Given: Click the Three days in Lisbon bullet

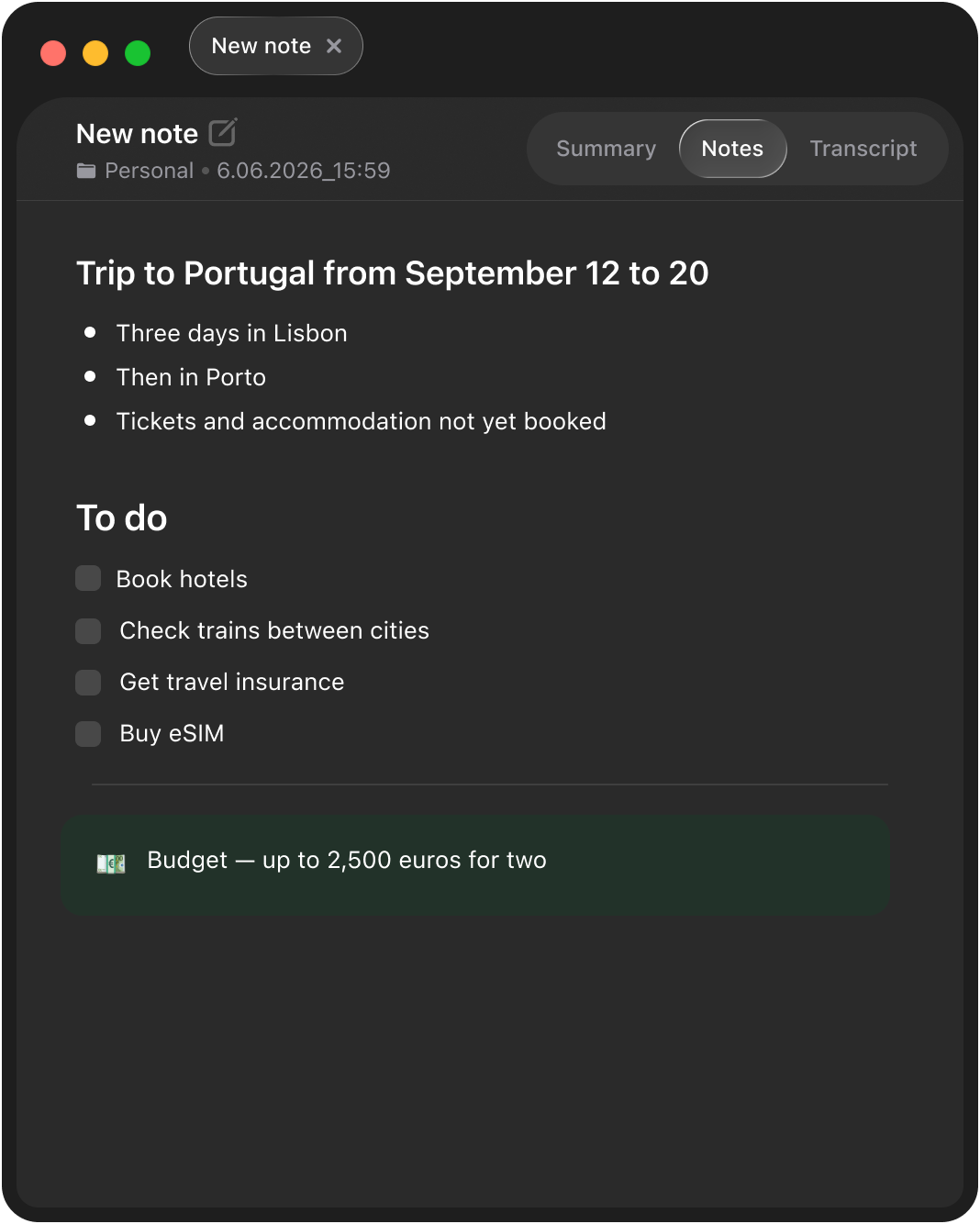Looking at the screenshot, I should 231,333.
